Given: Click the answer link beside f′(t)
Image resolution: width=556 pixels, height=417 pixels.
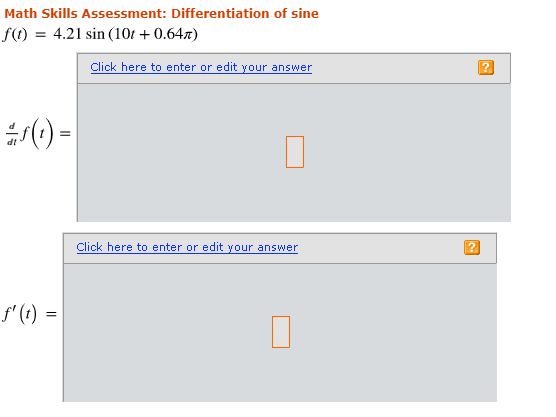Looking at the screenshot, I should [x=187, y=247].
